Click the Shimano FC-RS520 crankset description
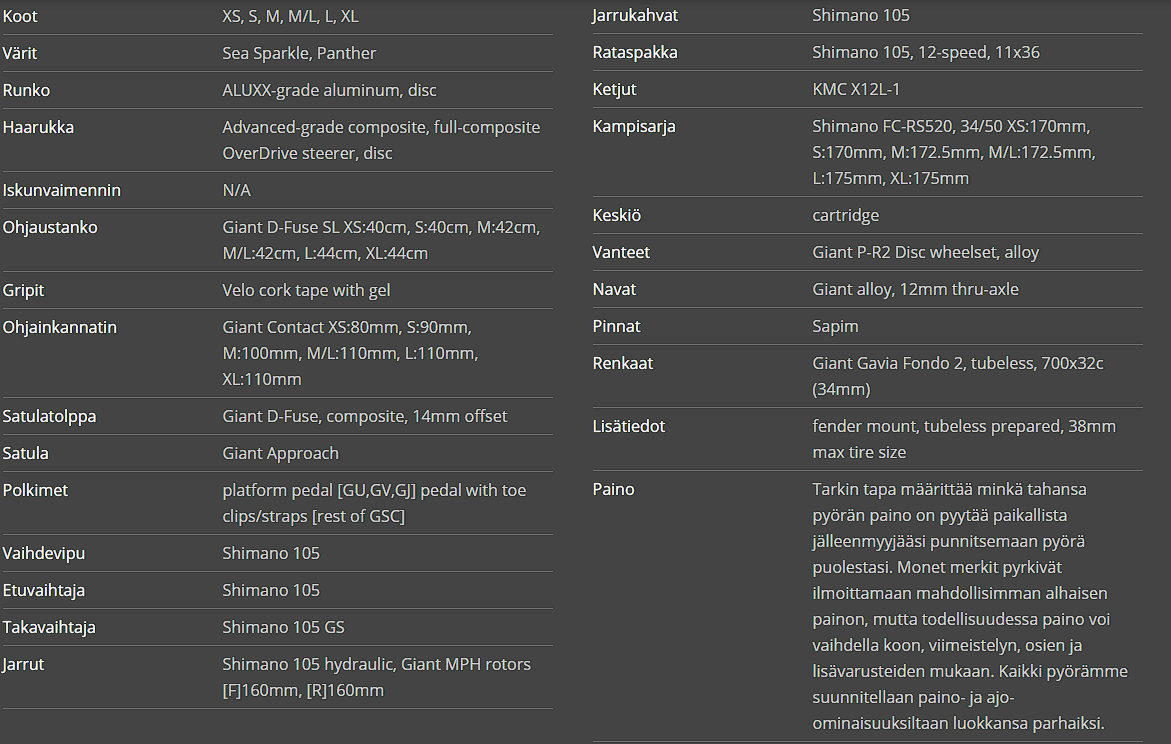The width and height of the screenshot is (1171, 744). click(953, 152)
